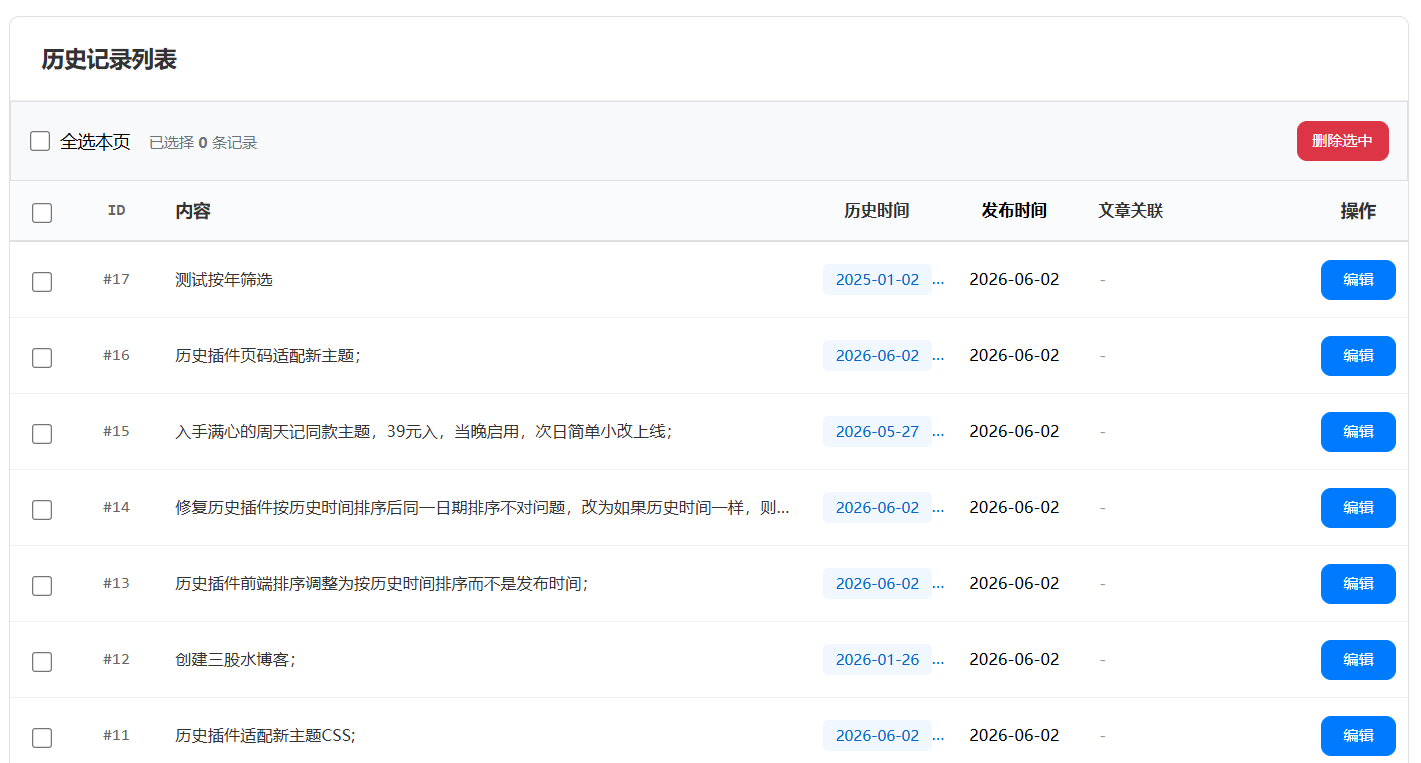
Task: Check the 全选本页 checkbox
Action: point(40,141)
